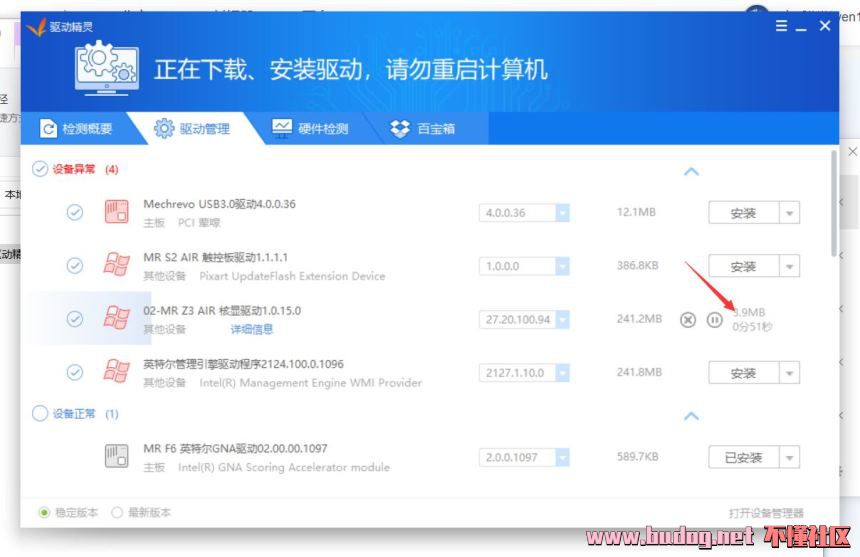Click the 0分51秒 remaining time text
The height and width of the screenshot is (557, 860).
(752, 327)
